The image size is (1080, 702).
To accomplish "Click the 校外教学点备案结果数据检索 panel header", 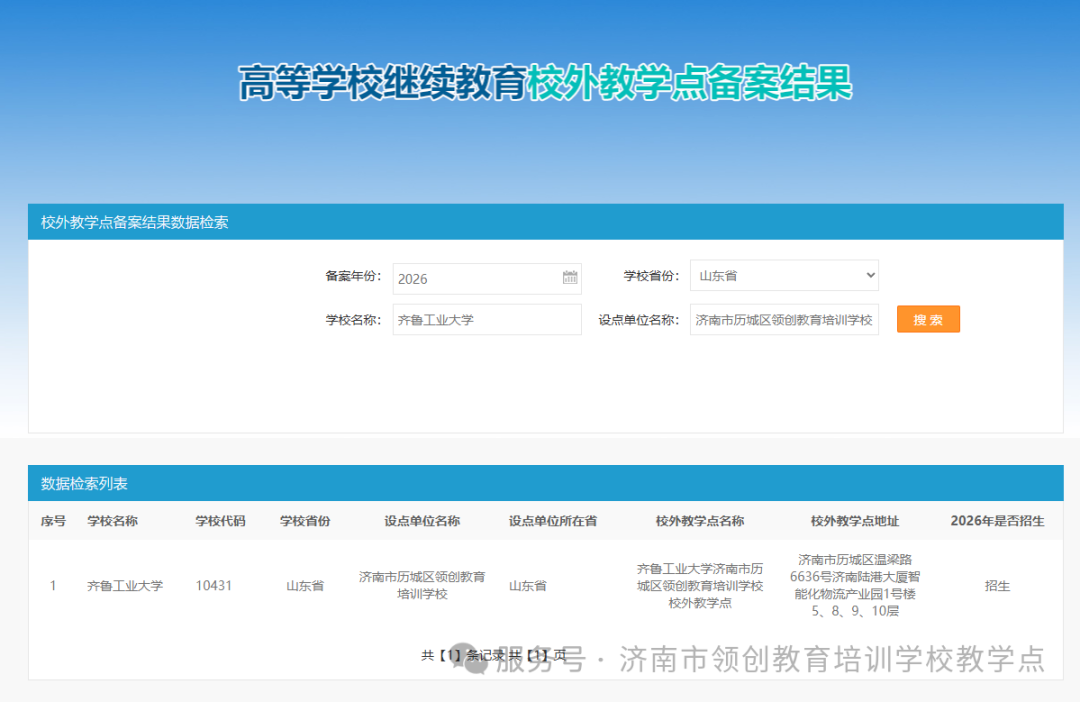I will pyautogui.click(x=546, y=222).
